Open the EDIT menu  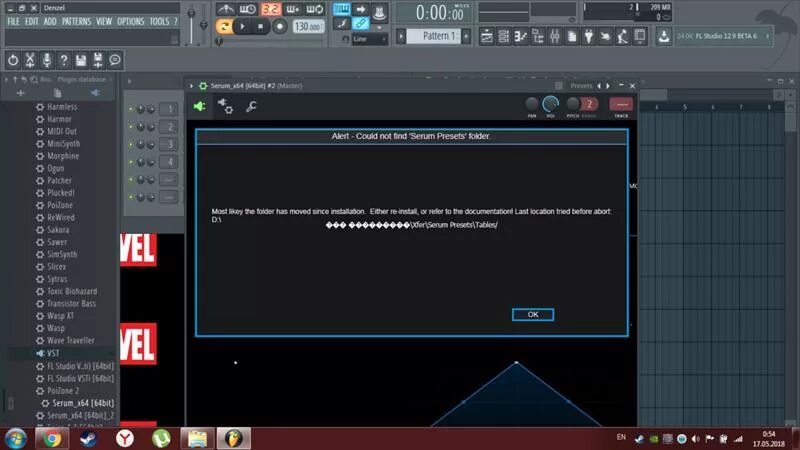[x=32, y=21]
